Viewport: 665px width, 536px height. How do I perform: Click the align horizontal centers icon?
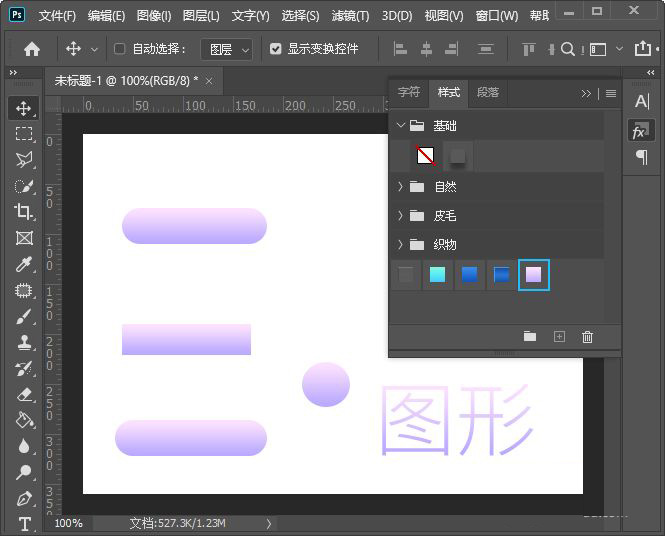tap(426, 49)
